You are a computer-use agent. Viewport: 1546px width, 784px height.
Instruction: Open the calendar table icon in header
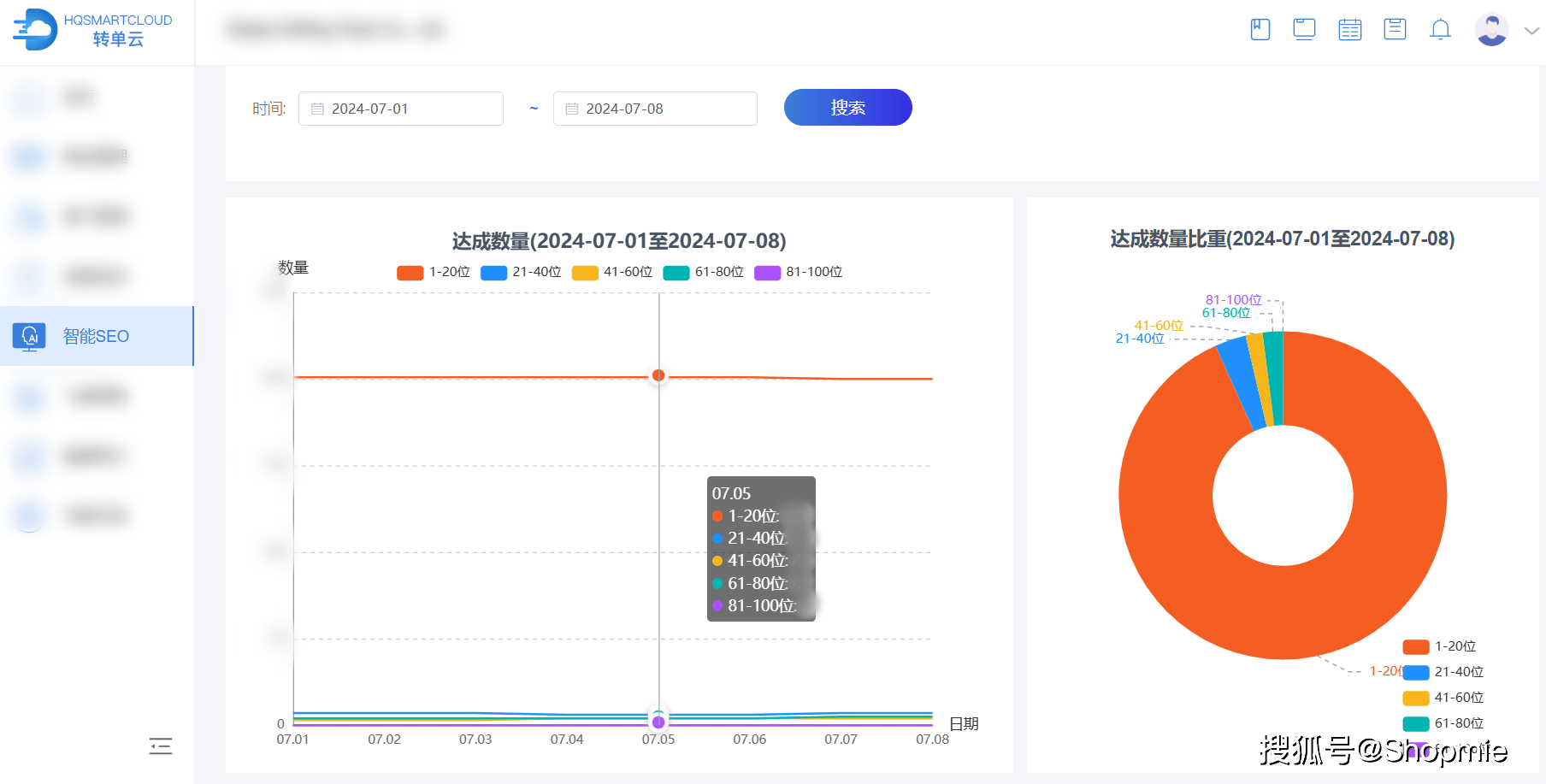click(x=1349, y=29)
